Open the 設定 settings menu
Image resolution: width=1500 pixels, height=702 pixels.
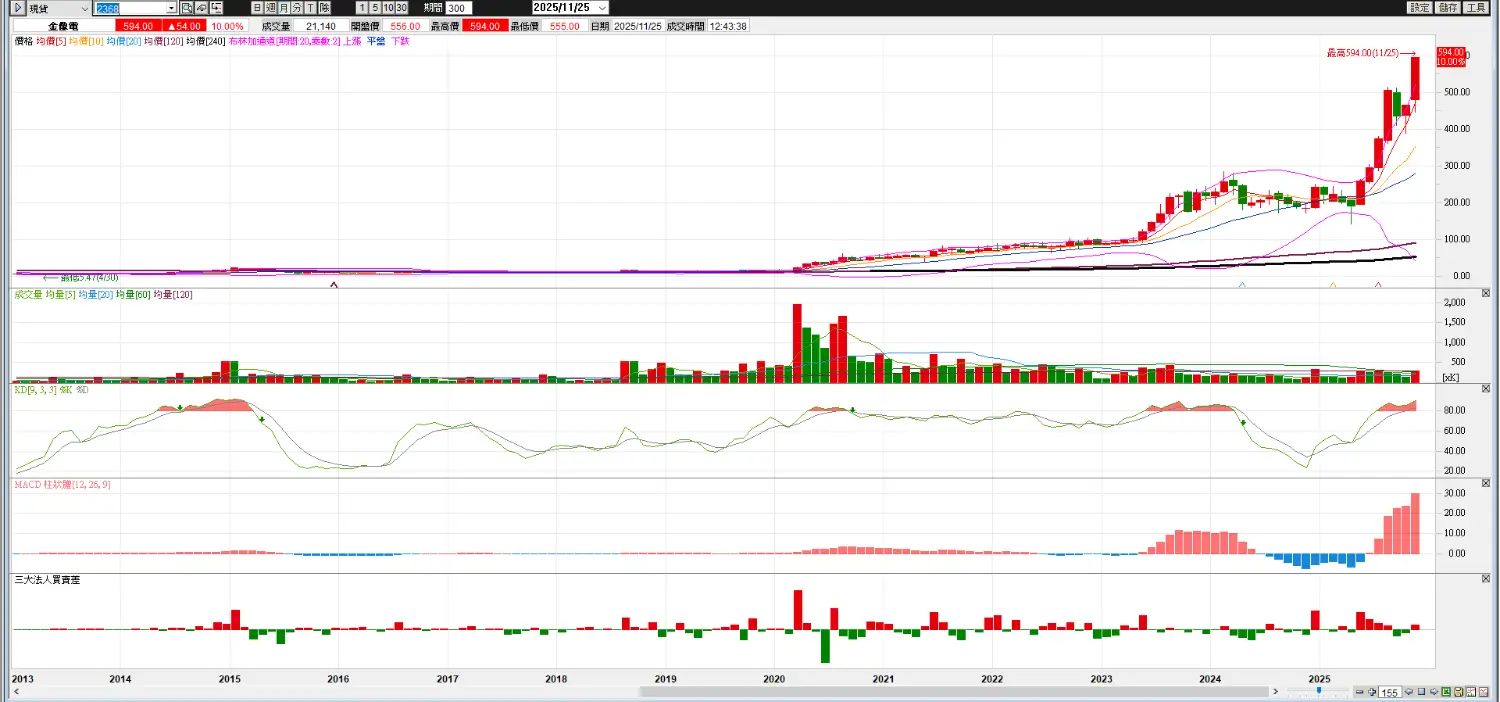(1420, 8)
